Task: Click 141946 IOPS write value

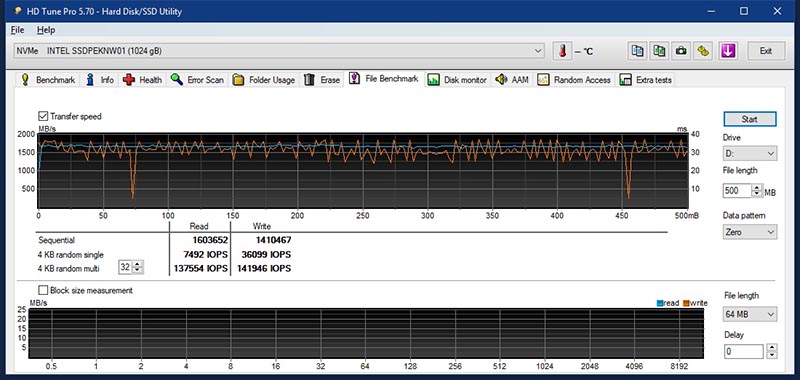Action: pyautogui.click(x=264, y=268)
